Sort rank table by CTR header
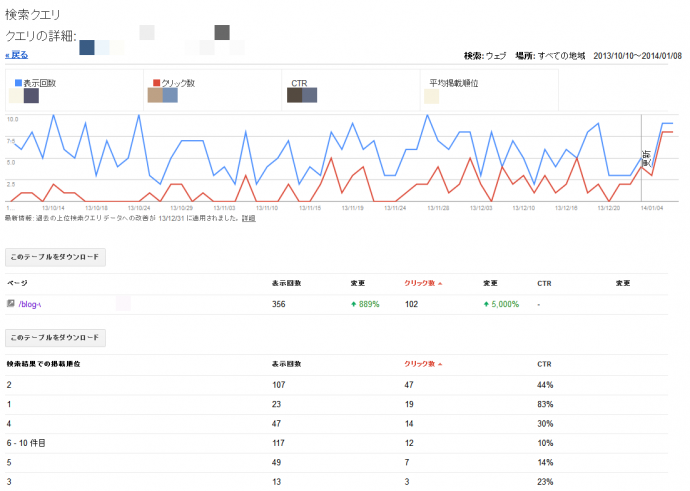 coord(544,364)
